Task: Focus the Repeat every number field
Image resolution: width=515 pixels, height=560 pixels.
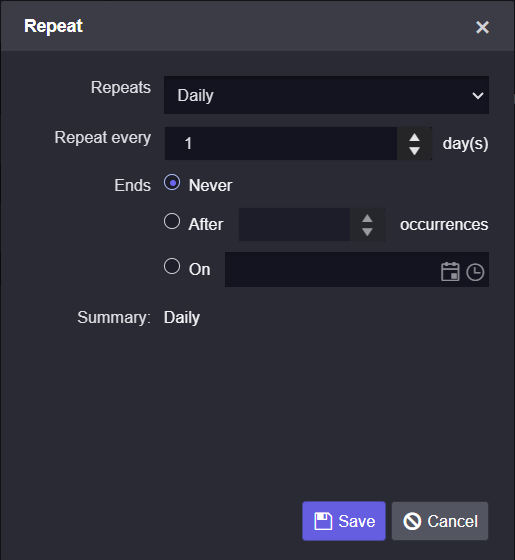Action: click(281, 144)
